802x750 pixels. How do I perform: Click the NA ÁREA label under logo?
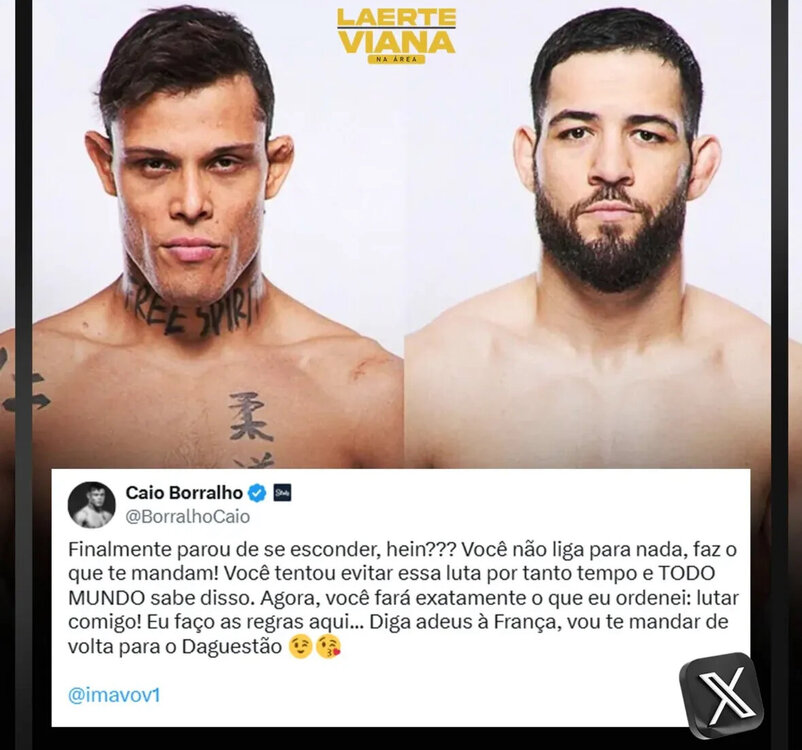coord(396,59)
